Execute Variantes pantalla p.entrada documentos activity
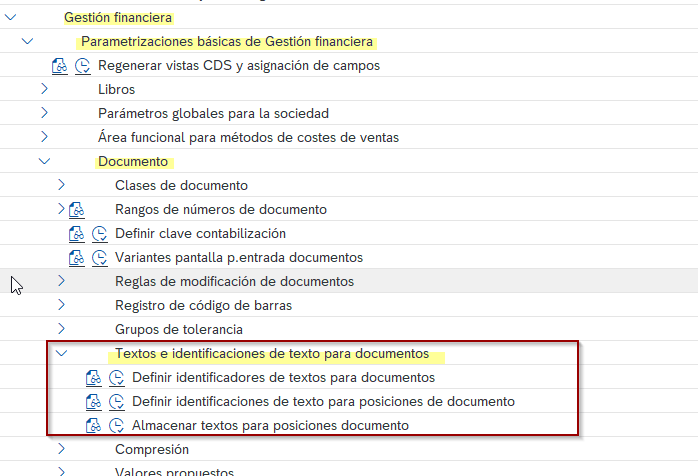 click(99, 258)
